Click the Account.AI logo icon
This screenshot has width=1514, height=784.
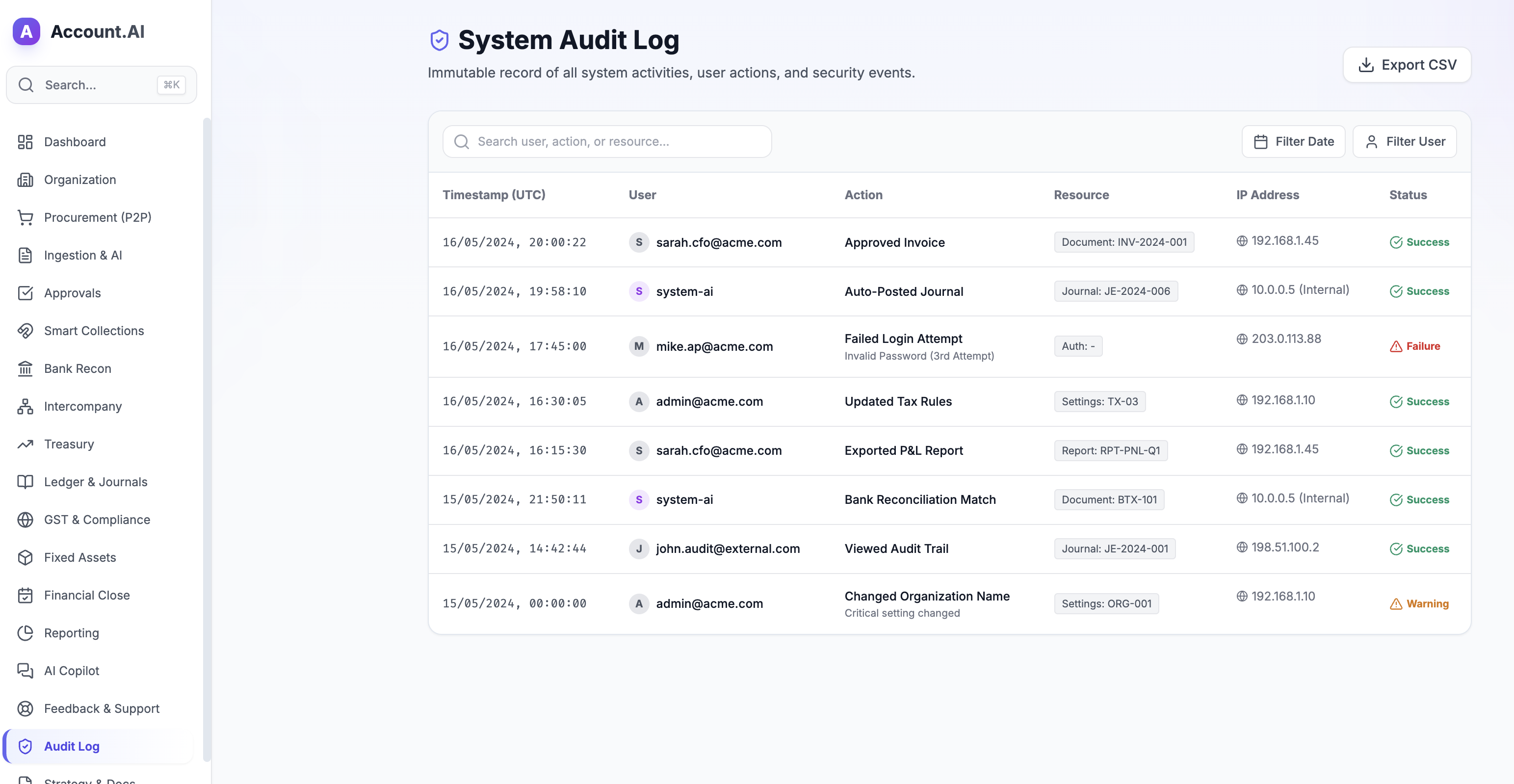click(26, 31)
